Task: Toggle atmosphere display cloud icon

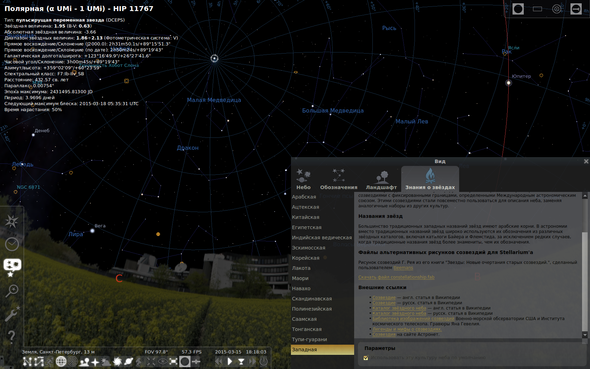Action: point(106,361)
